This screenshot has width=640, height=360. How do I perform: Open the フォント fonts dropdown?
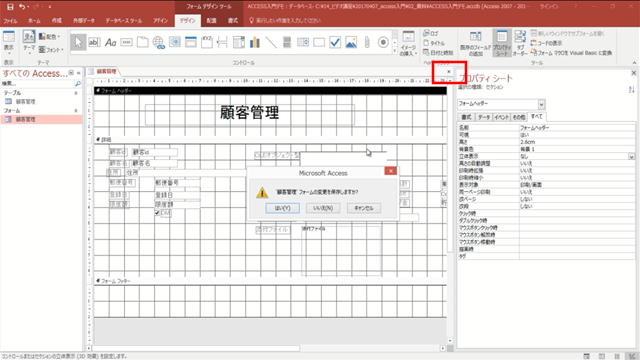click(x=51, y=50)
